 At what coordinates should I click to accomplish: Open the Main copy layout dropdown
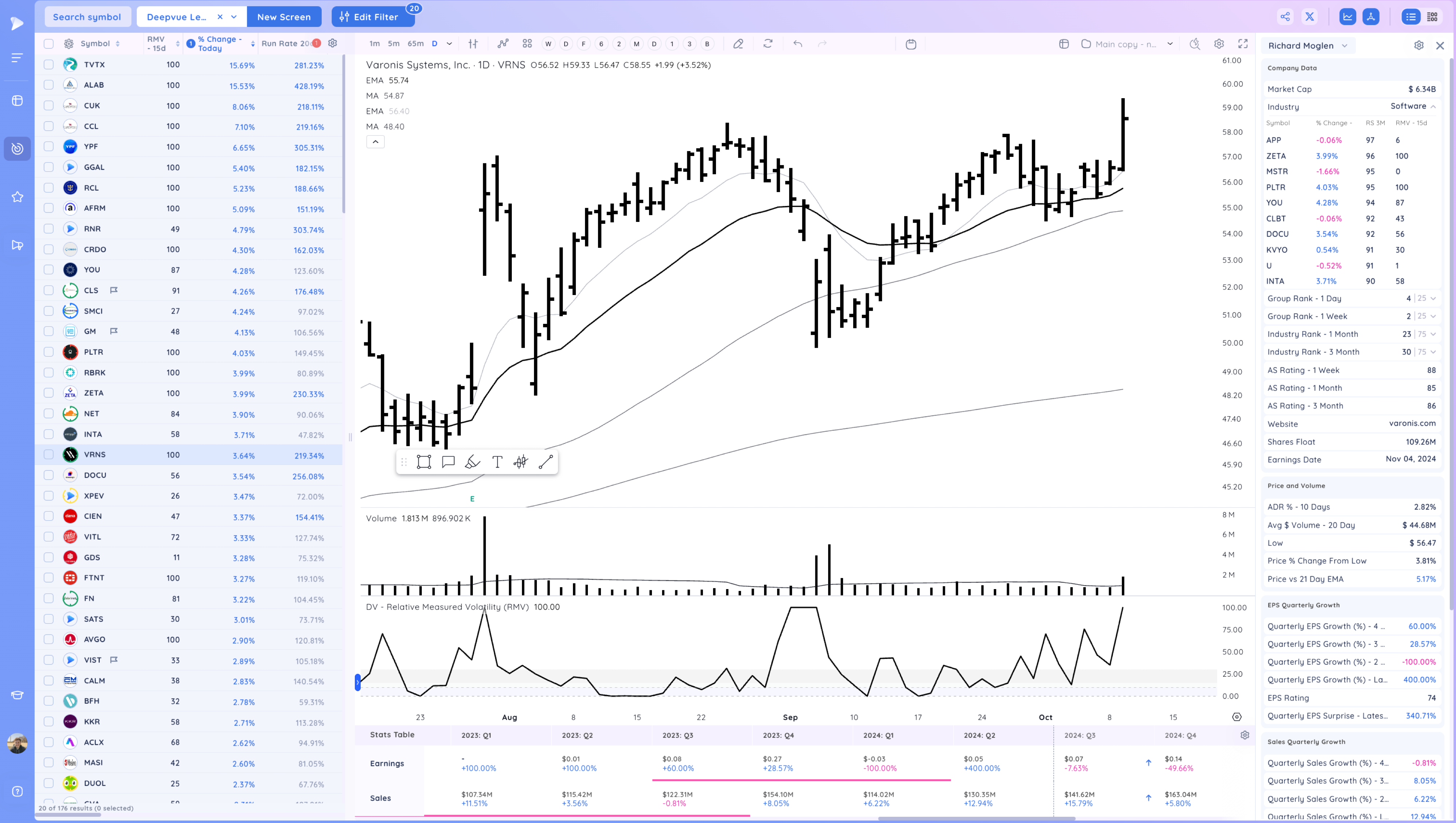click(x=1170, y=44)
